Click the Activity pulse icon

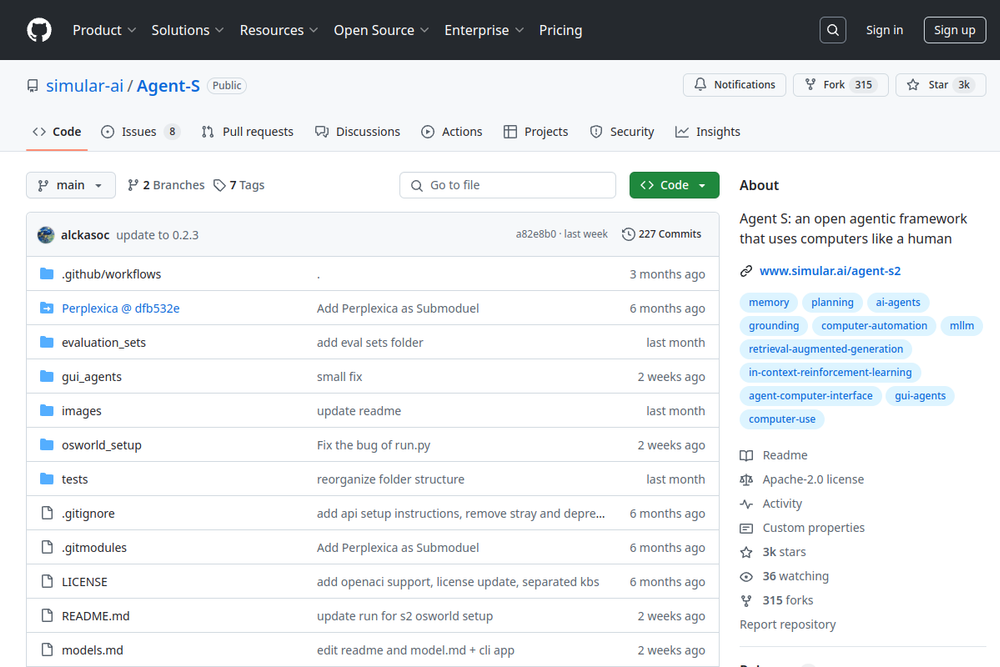click(x=746, y=504)
